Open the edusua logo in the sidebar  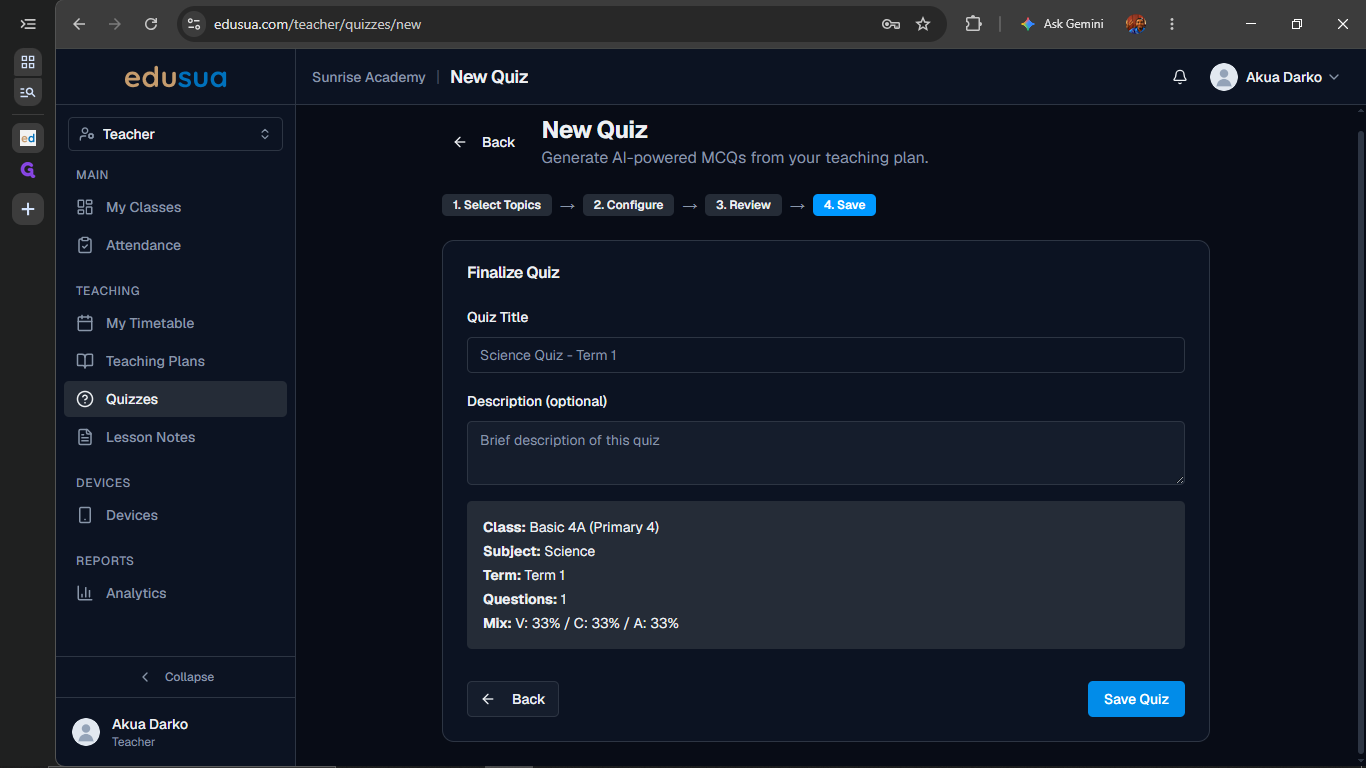(176, 77)
